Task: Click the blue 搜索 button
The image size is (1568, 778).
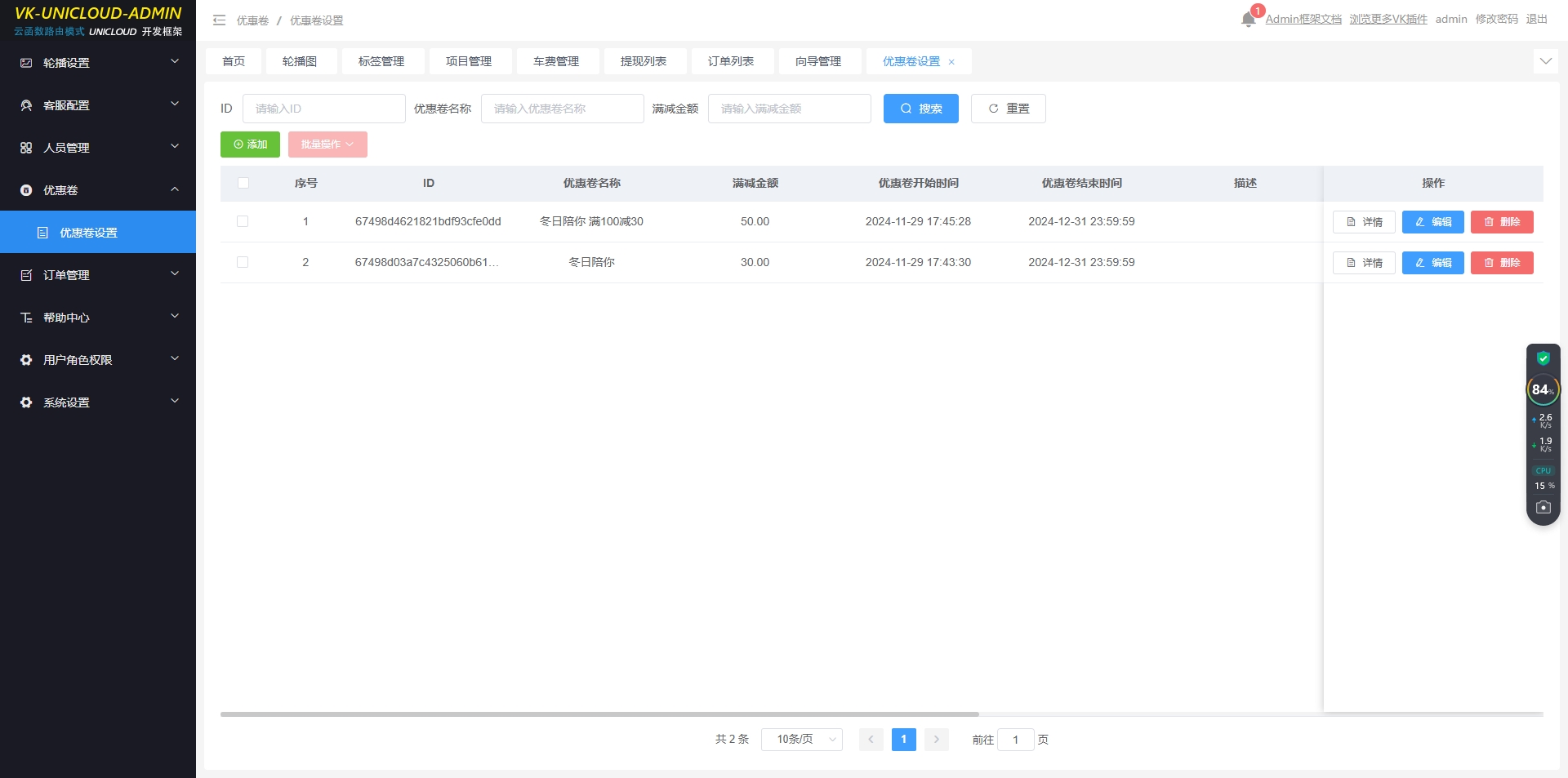Action: (921, 109)
